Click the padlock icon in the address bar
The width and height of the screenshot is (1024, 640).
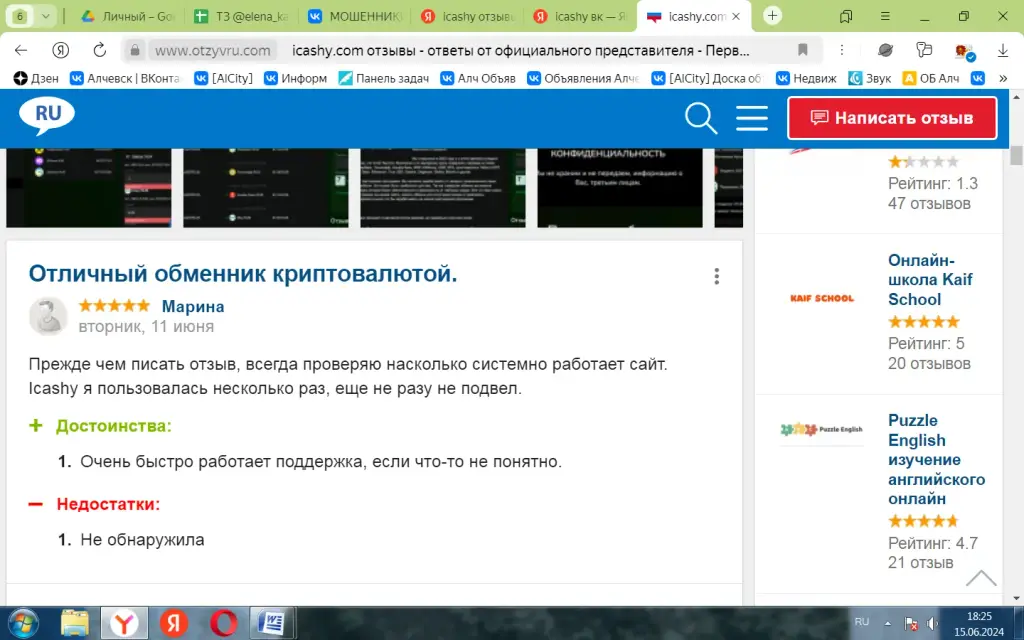135,50
